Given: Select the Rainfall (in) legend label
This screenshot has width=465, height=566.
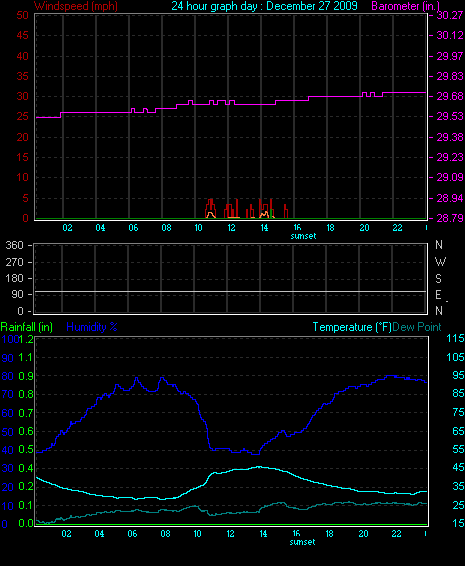Looking at the screenshot, I should (27, 327).
